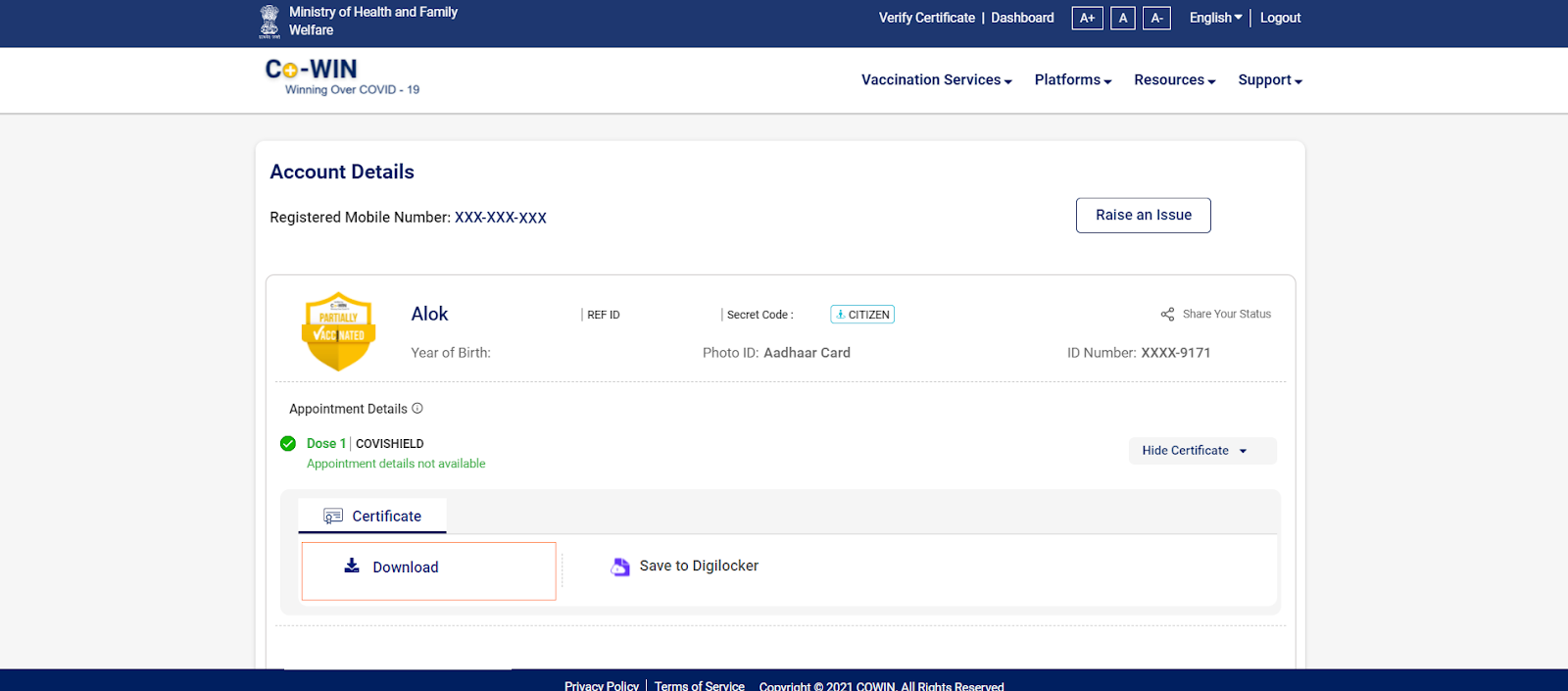Click the Aadhaar Card photo ID text

coord(807,353)
